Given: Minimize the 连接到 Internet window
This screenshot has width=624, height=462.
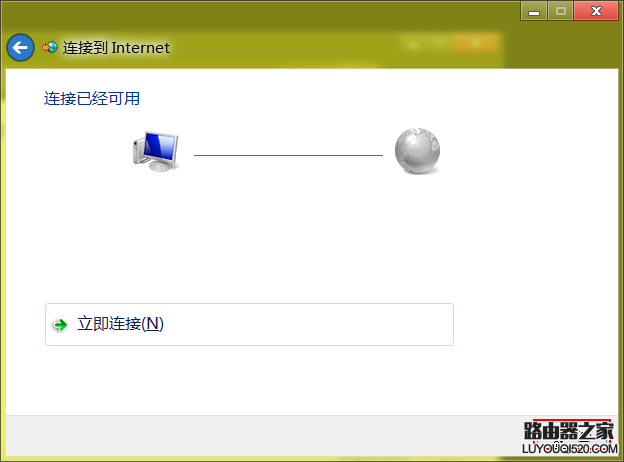Looking at the screenshot, I should click(534, 11).
